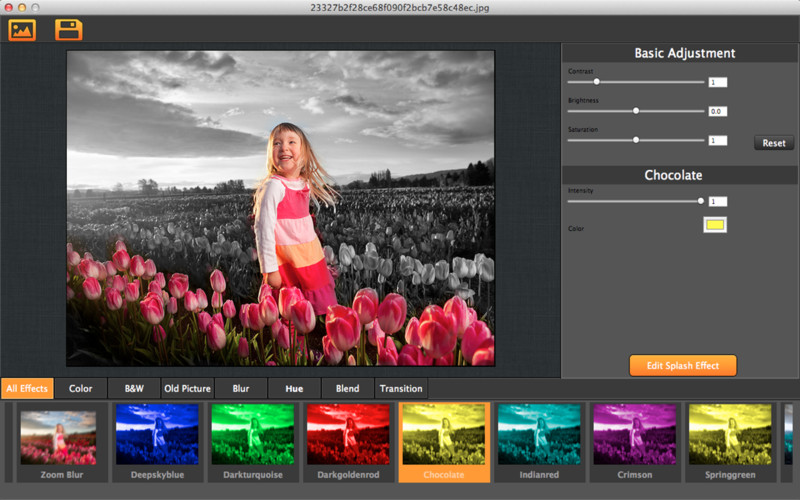Apply the Crimson effect thumbnail
Image resolution: width=800 pixels, height=500 pixels.
pyautogui.click(x=635, y=442)
